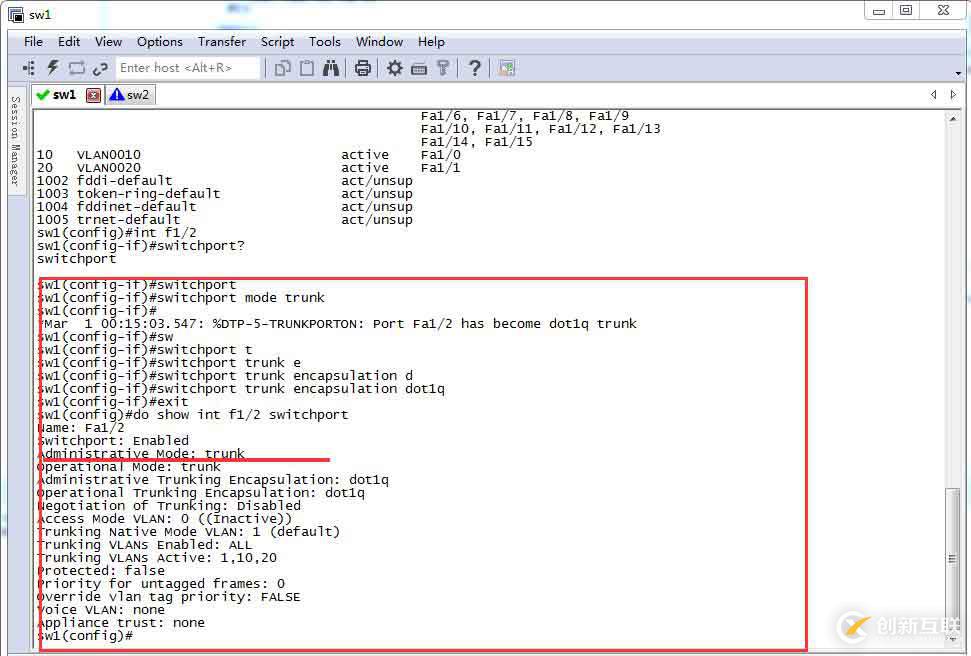The height and width of the screenshot is (656, 971).
Task: Click the last 'sw1(config)#' prompt
Action: click(x=85, y=636)
